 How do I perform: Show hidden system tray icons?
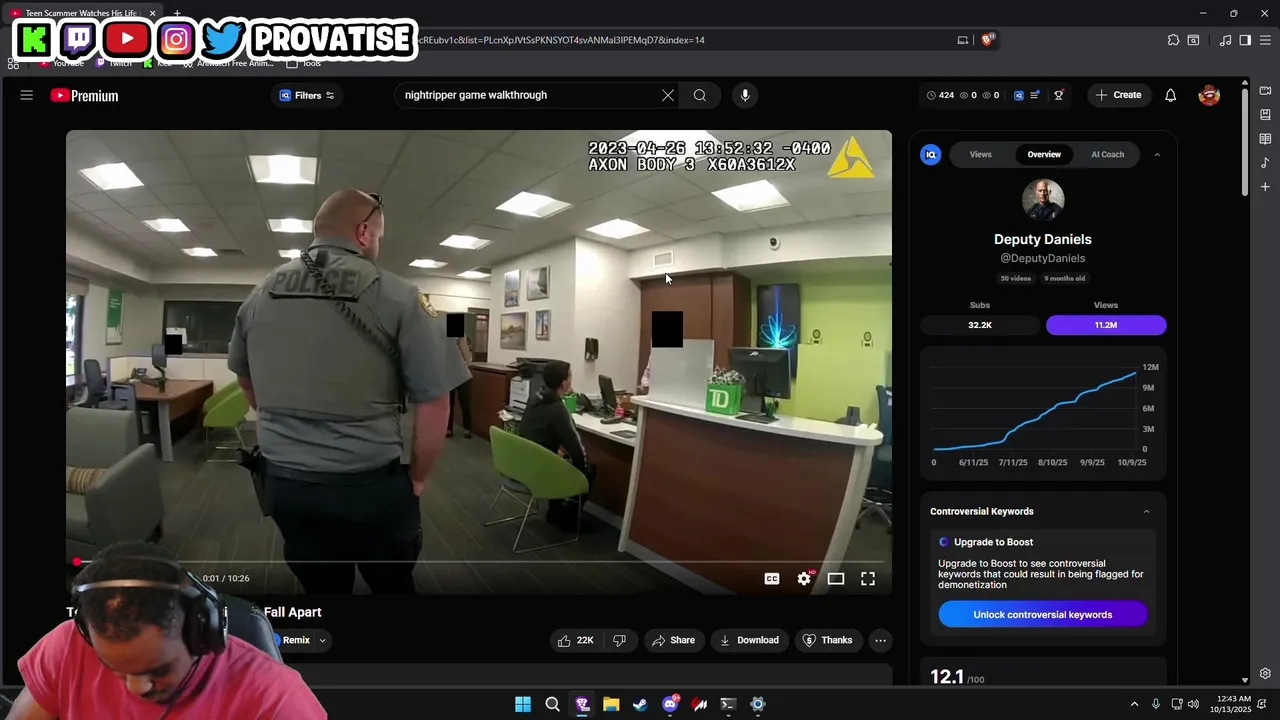pyautogui.click(x=1134, y=704)
